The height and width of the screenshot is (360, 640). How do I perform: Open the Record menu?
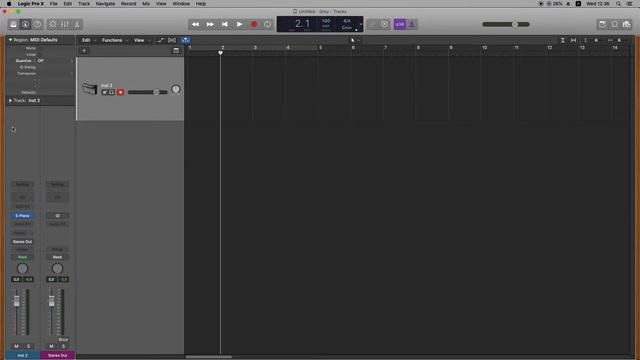[128, 4]
